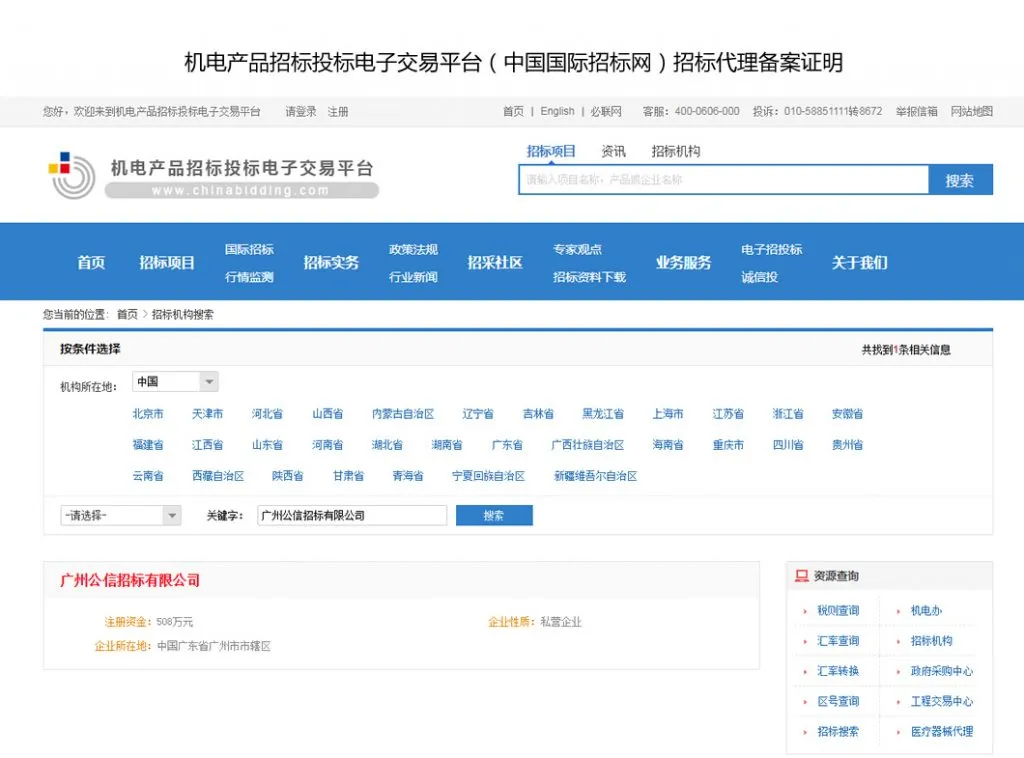Open 关于我们 in navigation bar

[x=859, y=262]
